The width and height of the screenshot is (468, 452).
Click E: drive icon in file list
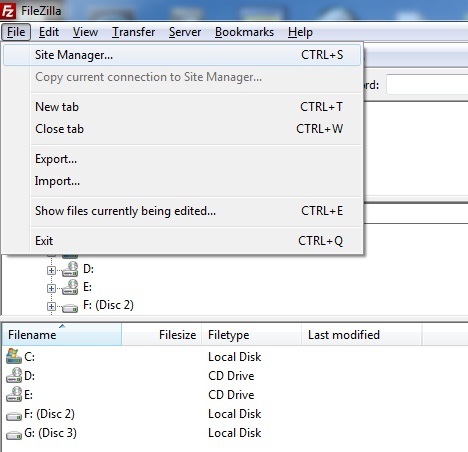[x=14, y=394]
